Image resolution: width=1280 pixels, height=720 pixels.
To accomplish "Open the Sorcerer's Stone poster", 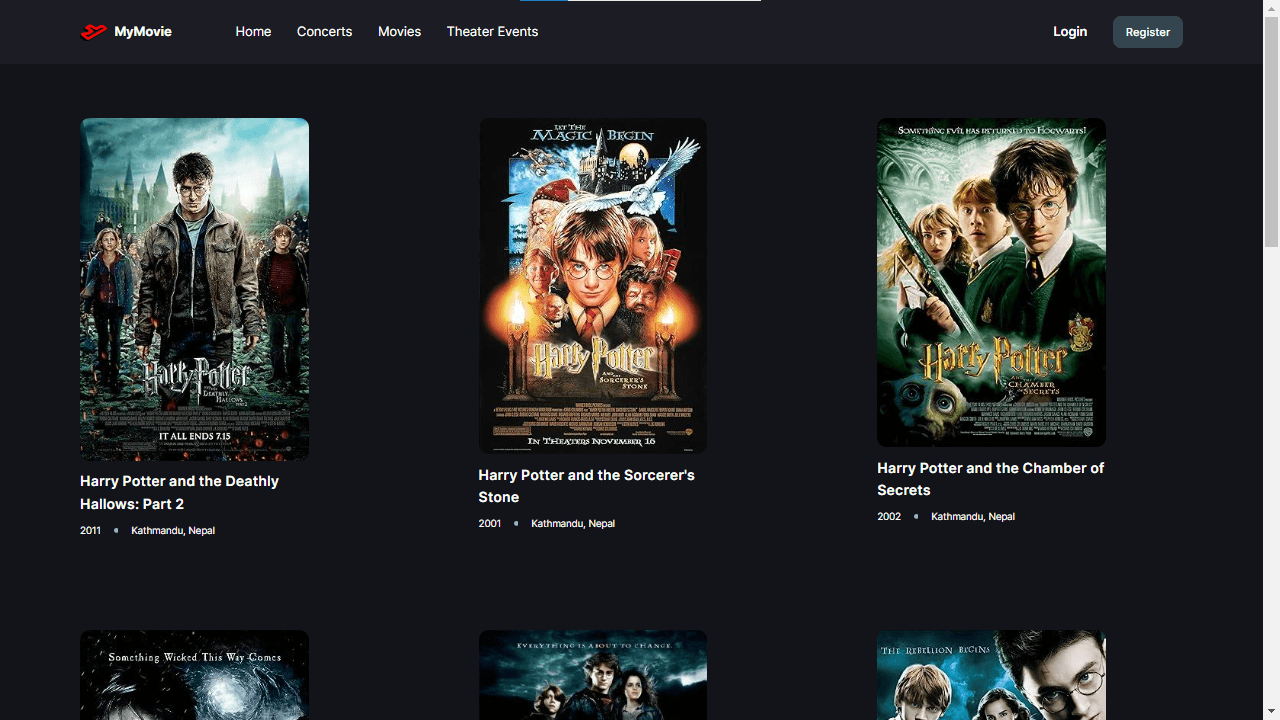I will (592, 285).
